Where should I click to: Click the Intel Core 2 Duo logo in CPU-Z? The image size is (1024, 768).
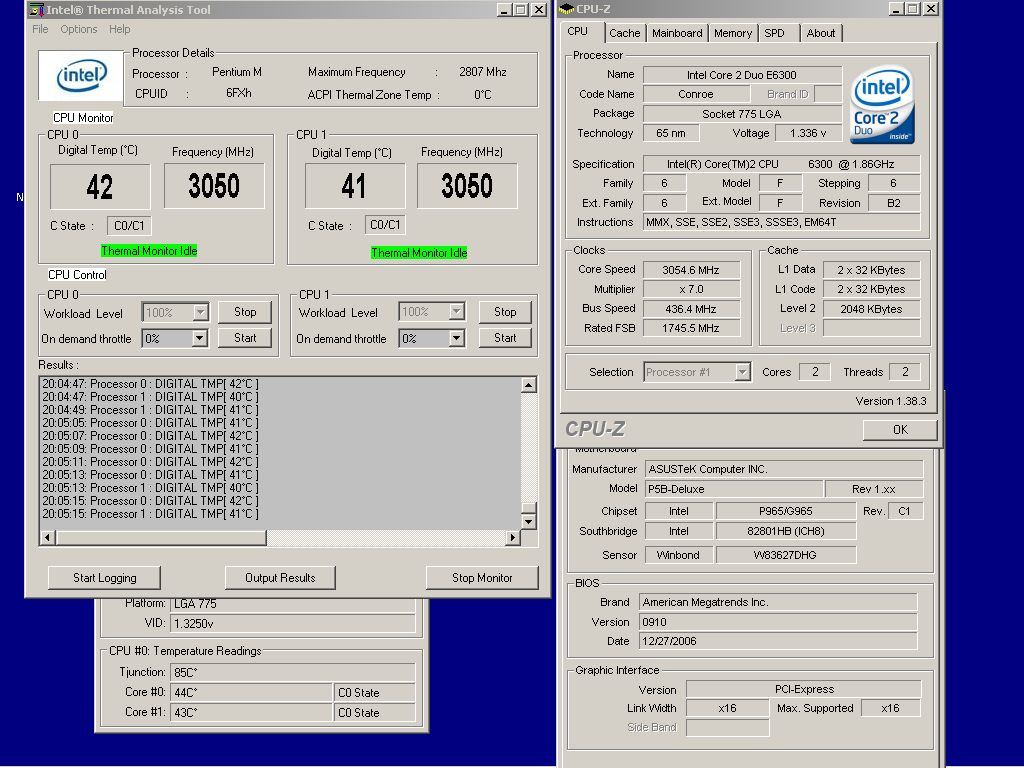coord(882,106)
